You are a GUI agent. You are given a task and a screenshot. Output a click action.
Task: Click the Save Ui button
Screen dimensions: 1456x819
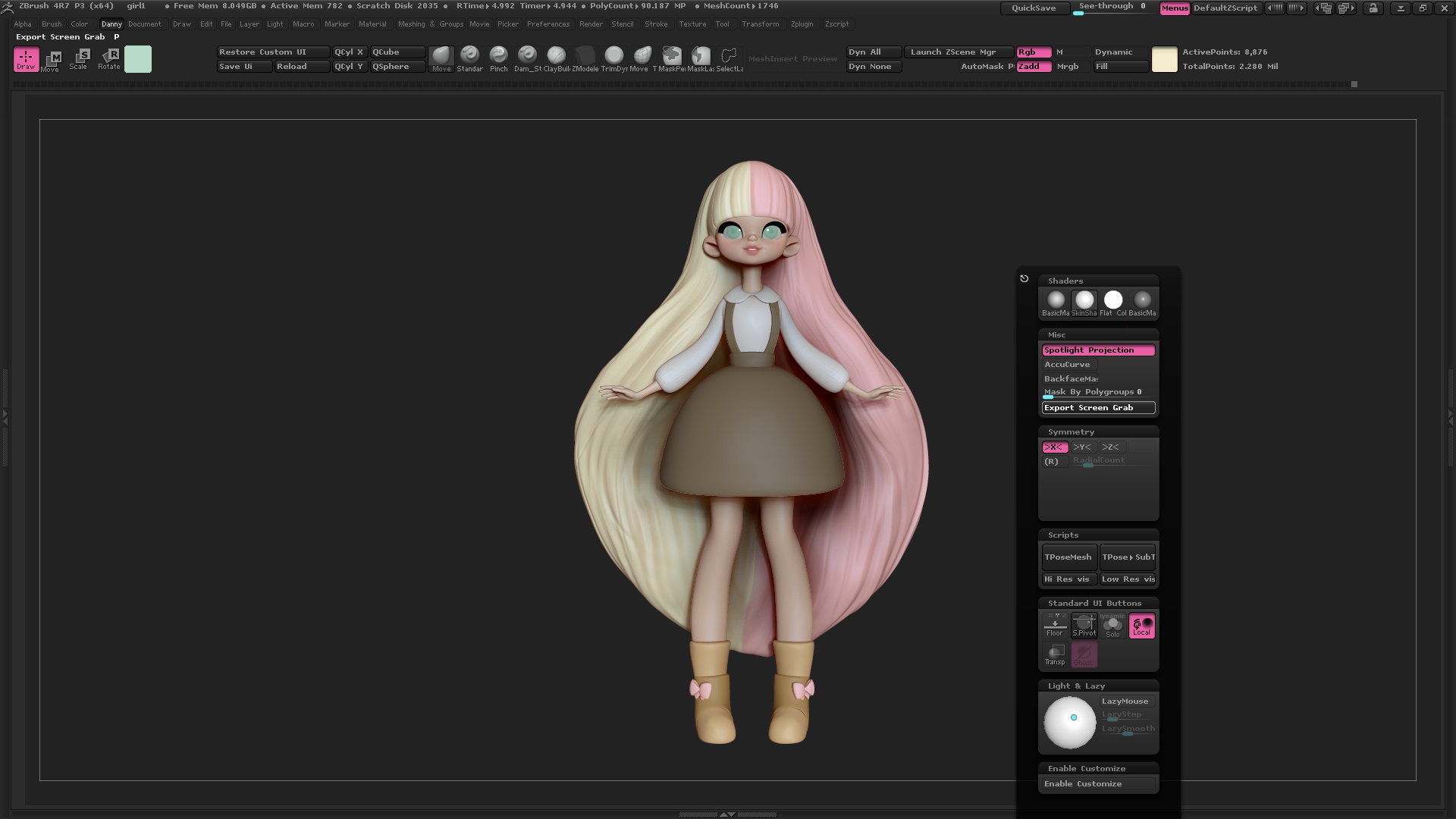tap(244, 67)
